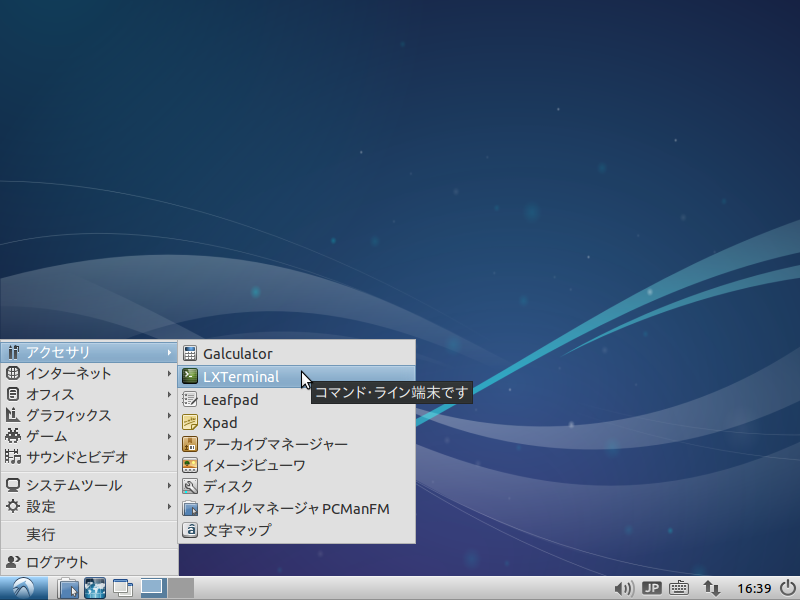Open the volume control slider
This screenshot has width=800, height=600.
click(x=623, y=588)
